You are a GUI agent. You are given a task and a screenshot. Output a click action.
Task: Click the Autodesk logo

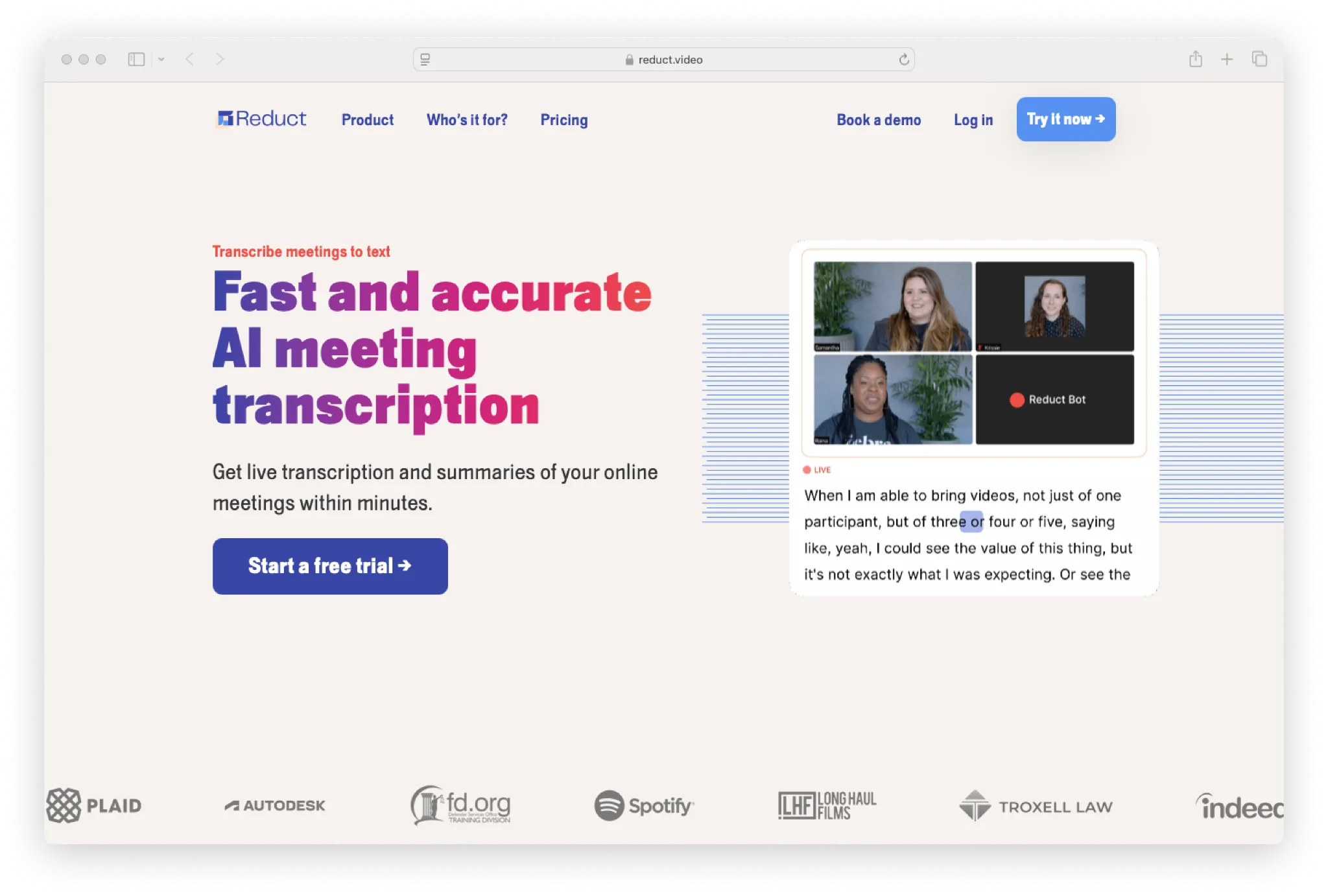[x=275, y=806]
